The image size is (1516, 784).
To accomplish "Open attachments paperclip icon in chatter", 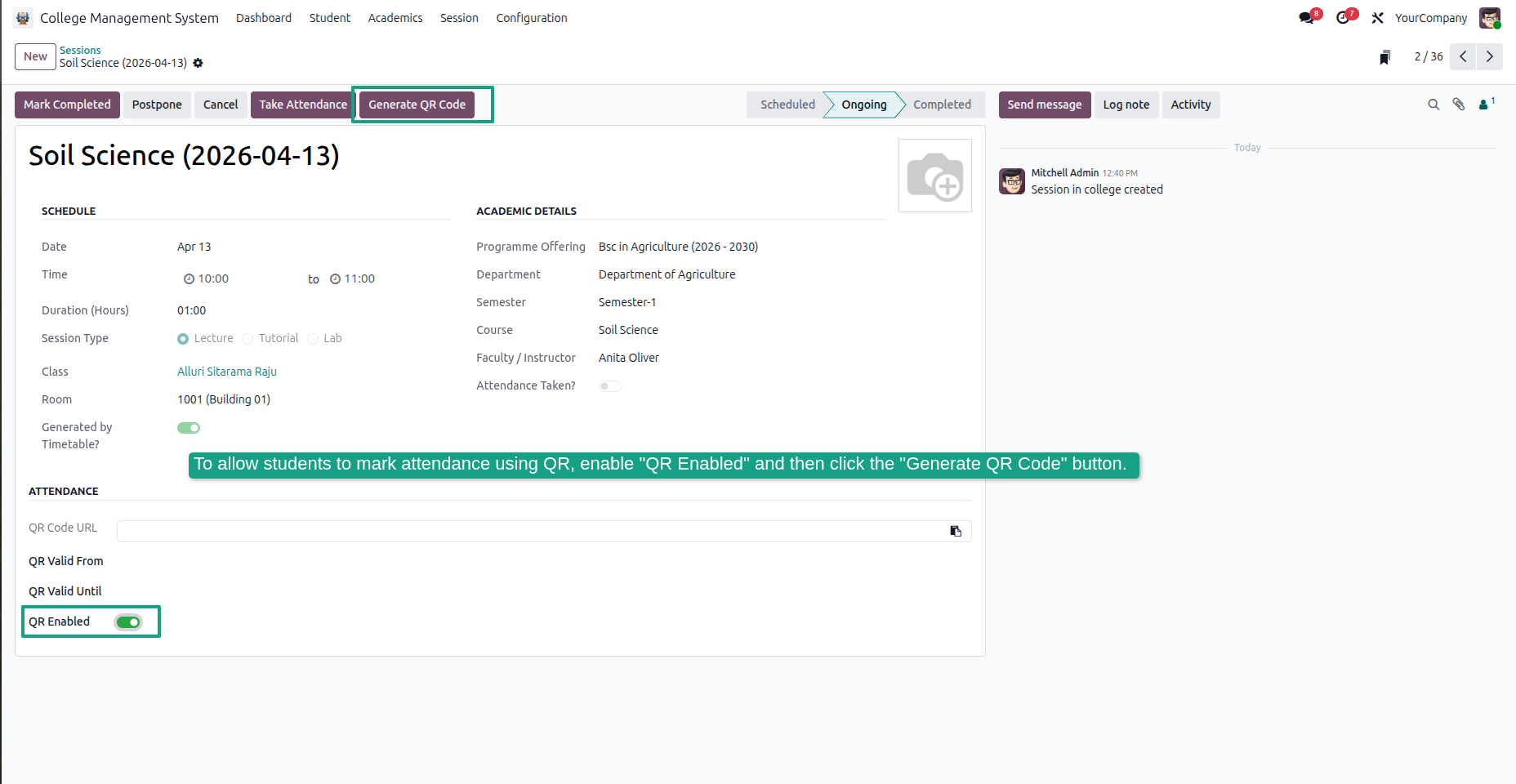I will click(x=1459, y=105).
